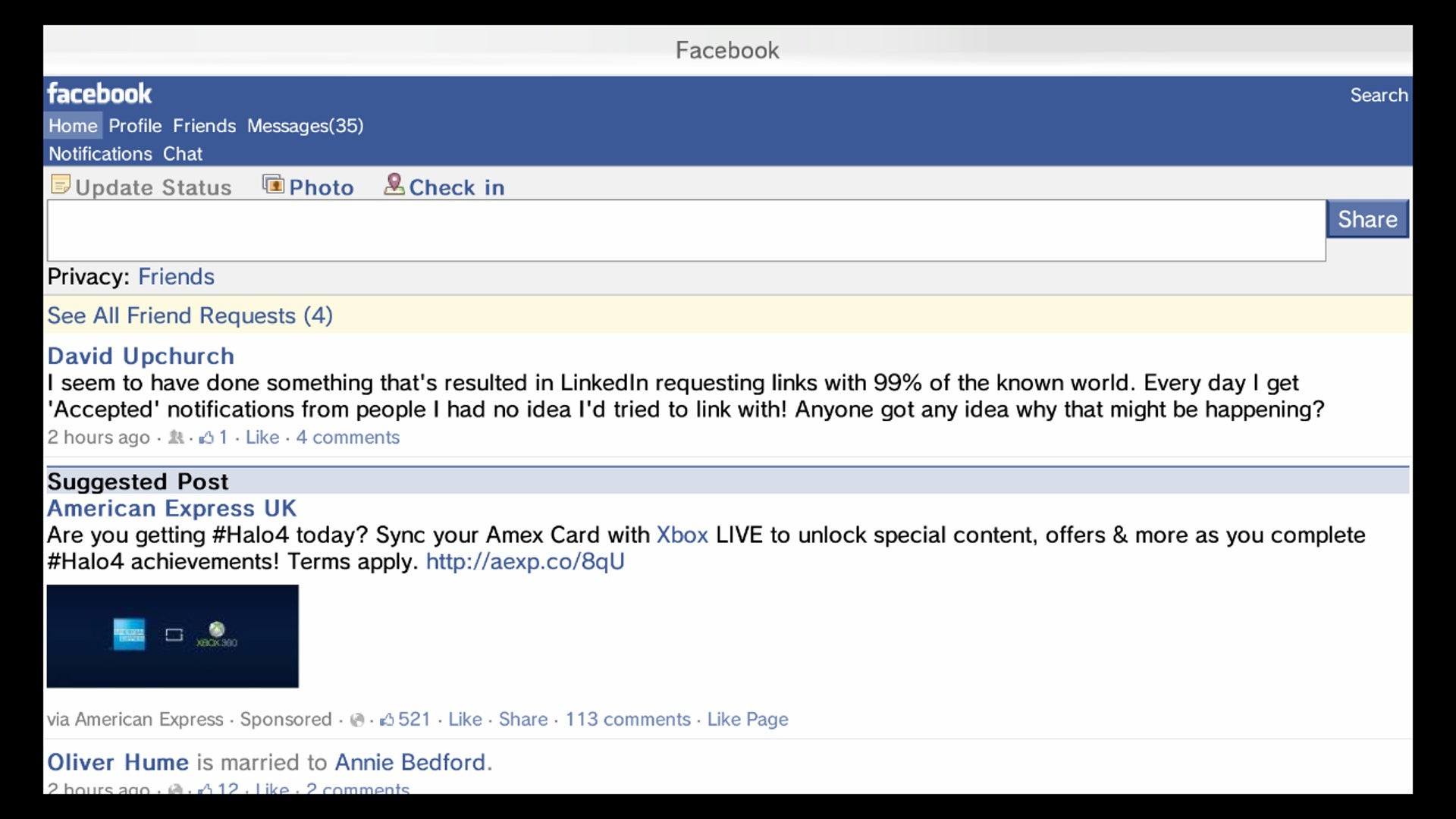
Task: Click the Update Status note icon
Action: click(x=60, y=184)
